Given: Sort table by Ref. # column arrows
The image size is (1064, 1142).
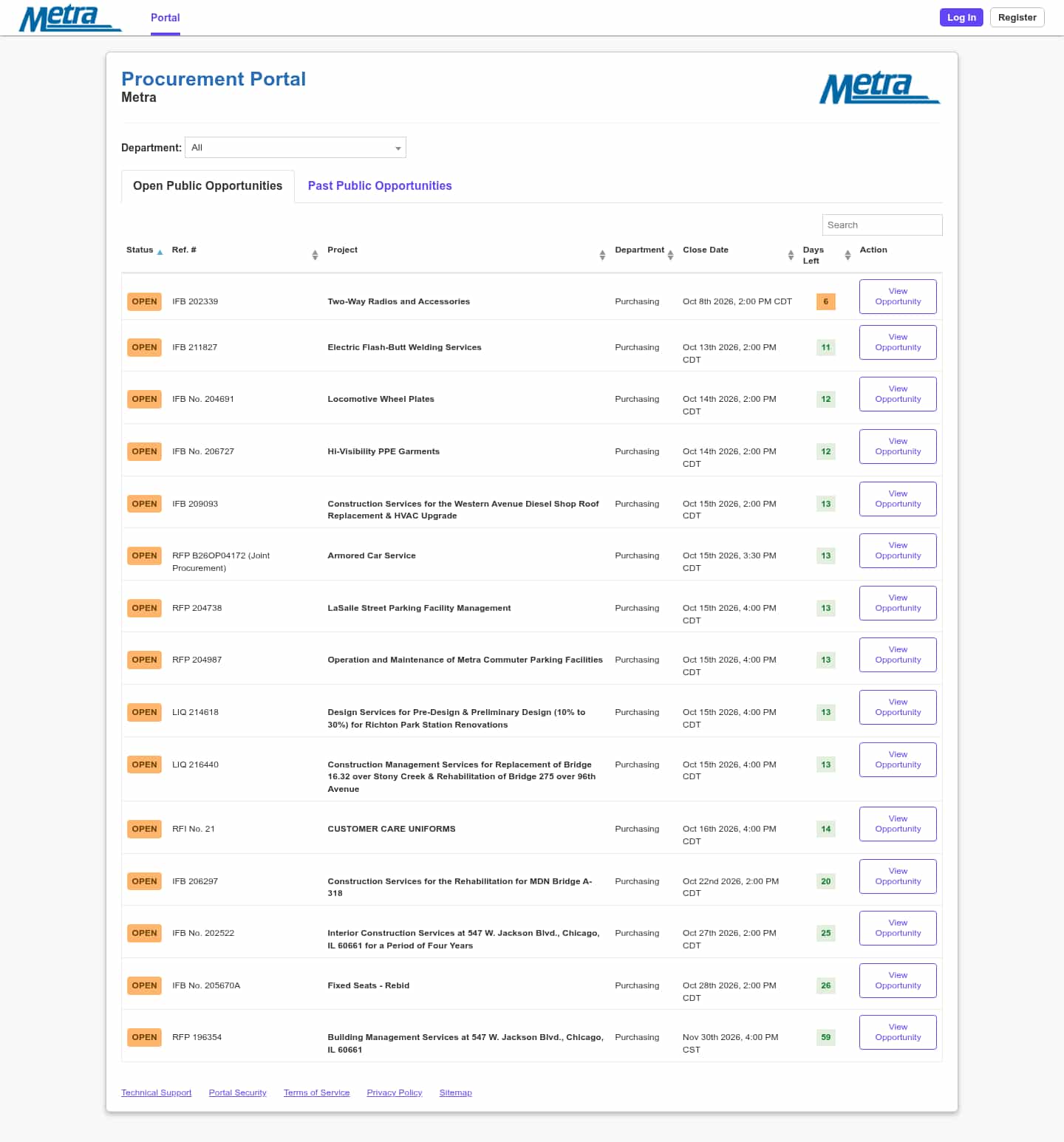Looking at the screenshot, I should [x=315, y=255].
